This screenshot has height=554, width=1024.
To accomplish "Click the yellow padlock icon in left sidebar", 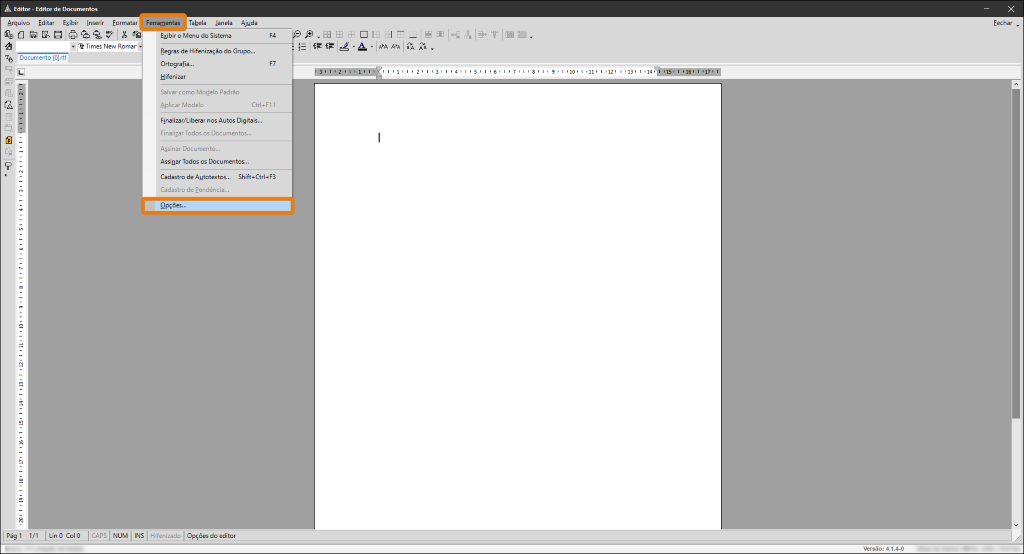I will pyautogui.click(x=8, y=140).
